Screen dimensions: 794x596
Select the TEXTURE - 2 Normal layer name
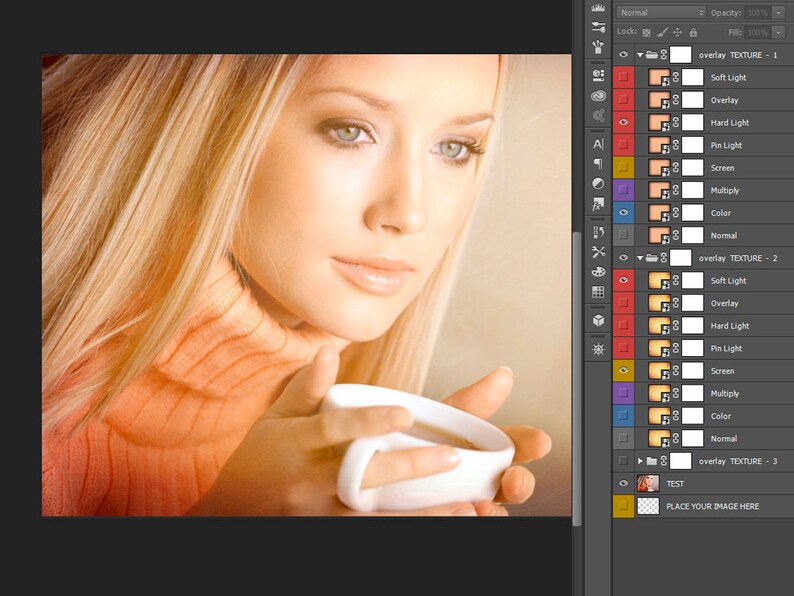tap(724, 439)
